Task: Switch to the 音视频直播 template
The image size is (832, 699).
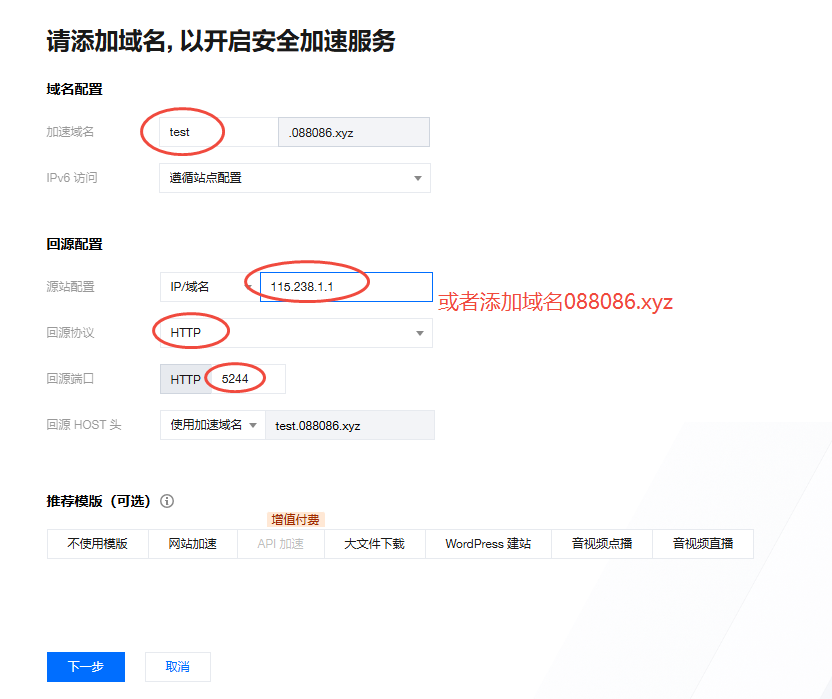Action: [703, 544]
